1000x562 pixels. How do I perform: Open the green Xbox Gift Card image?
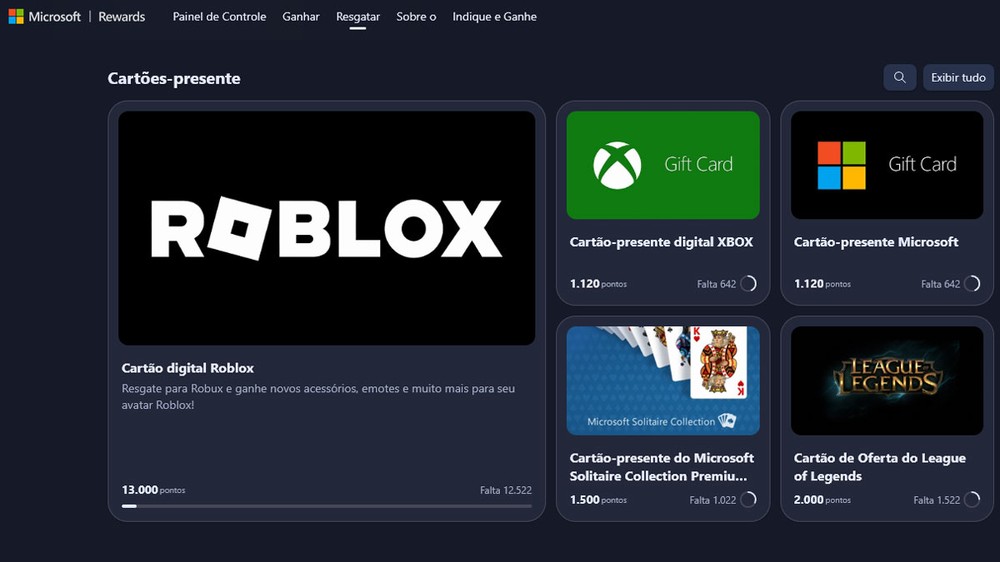(x=663, y=165)
